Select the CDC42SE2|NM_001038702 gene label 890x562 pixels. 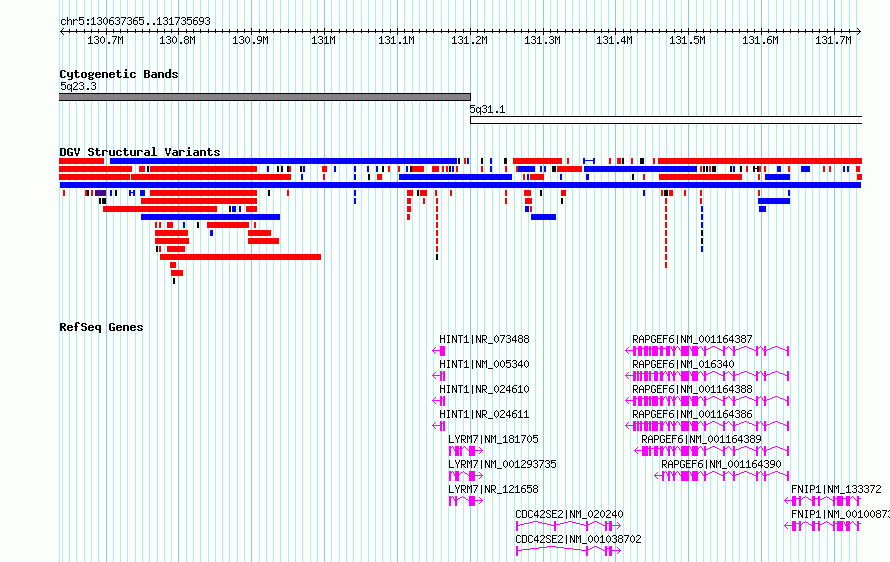pyautogui.click(x=578, y=539)
